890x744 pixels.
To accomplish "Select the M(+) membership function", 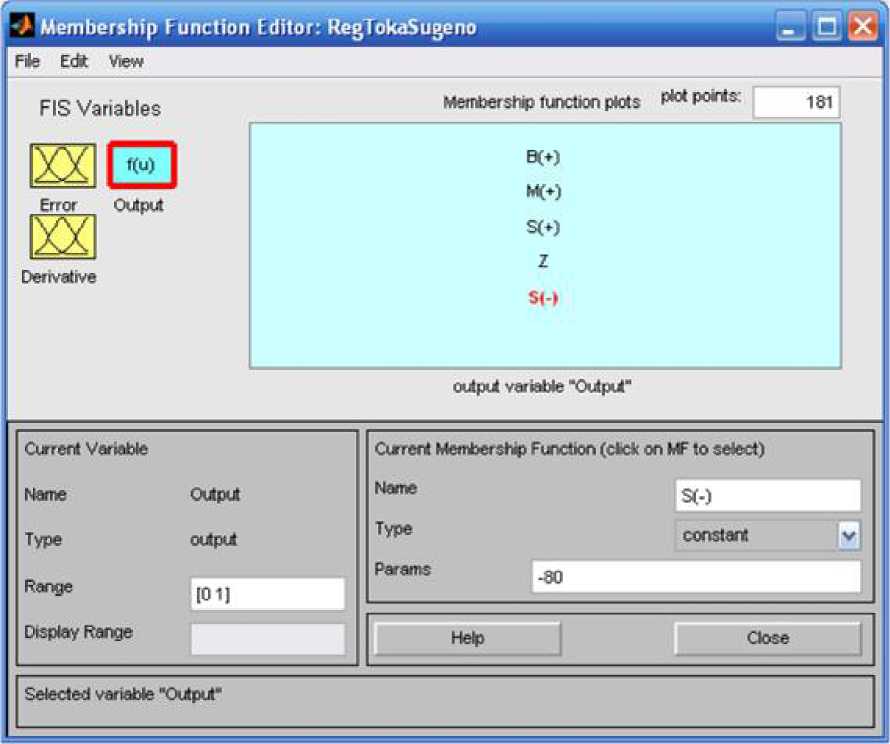I will [543, 191].
